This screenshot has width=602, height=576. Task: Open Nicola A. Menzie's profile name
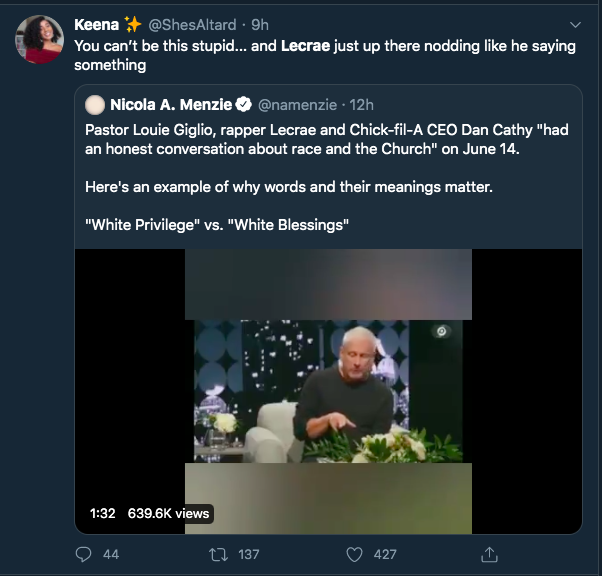coord(170,105)
